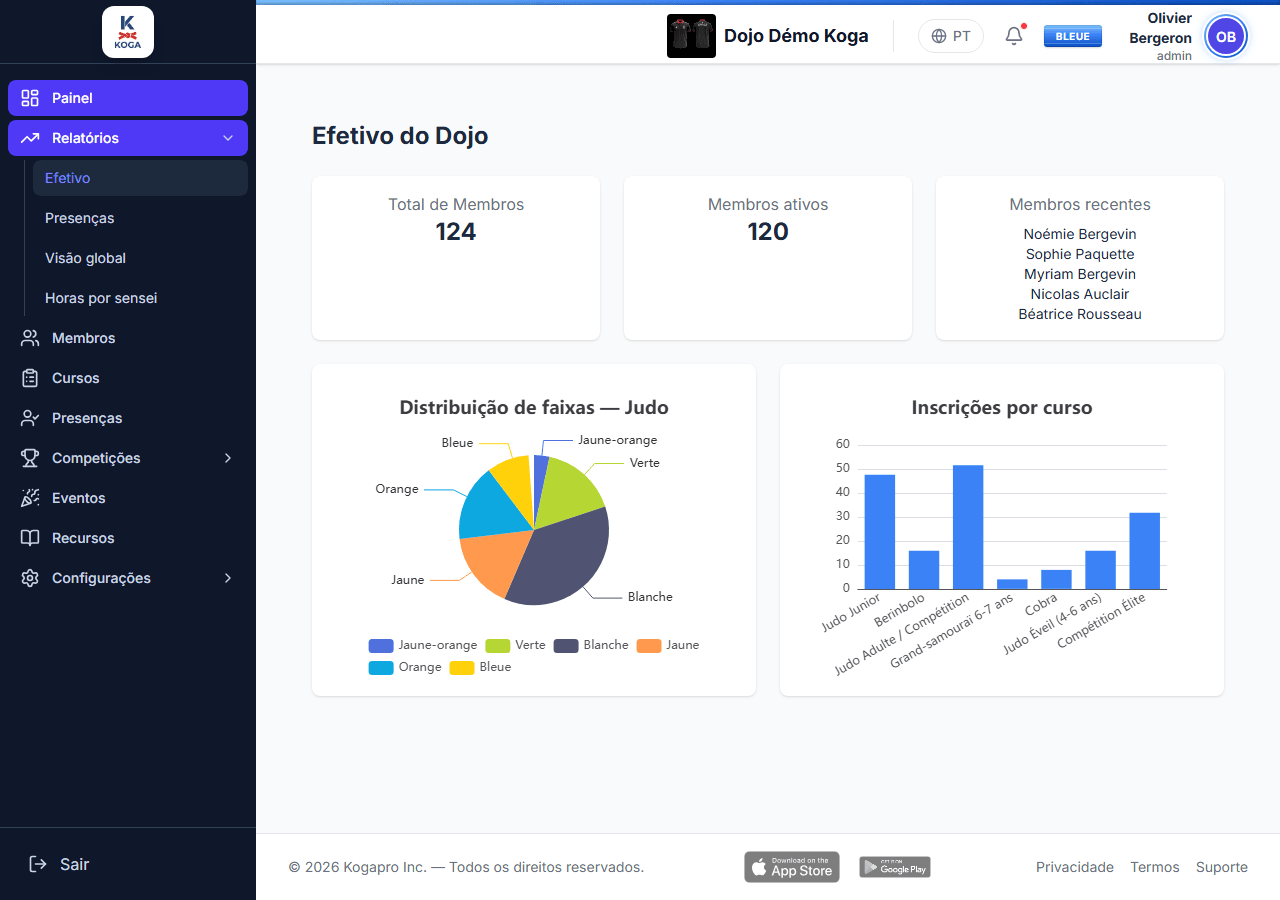
Task: Expand the Competições submenu chevron
Action: (x=228, y=458)
